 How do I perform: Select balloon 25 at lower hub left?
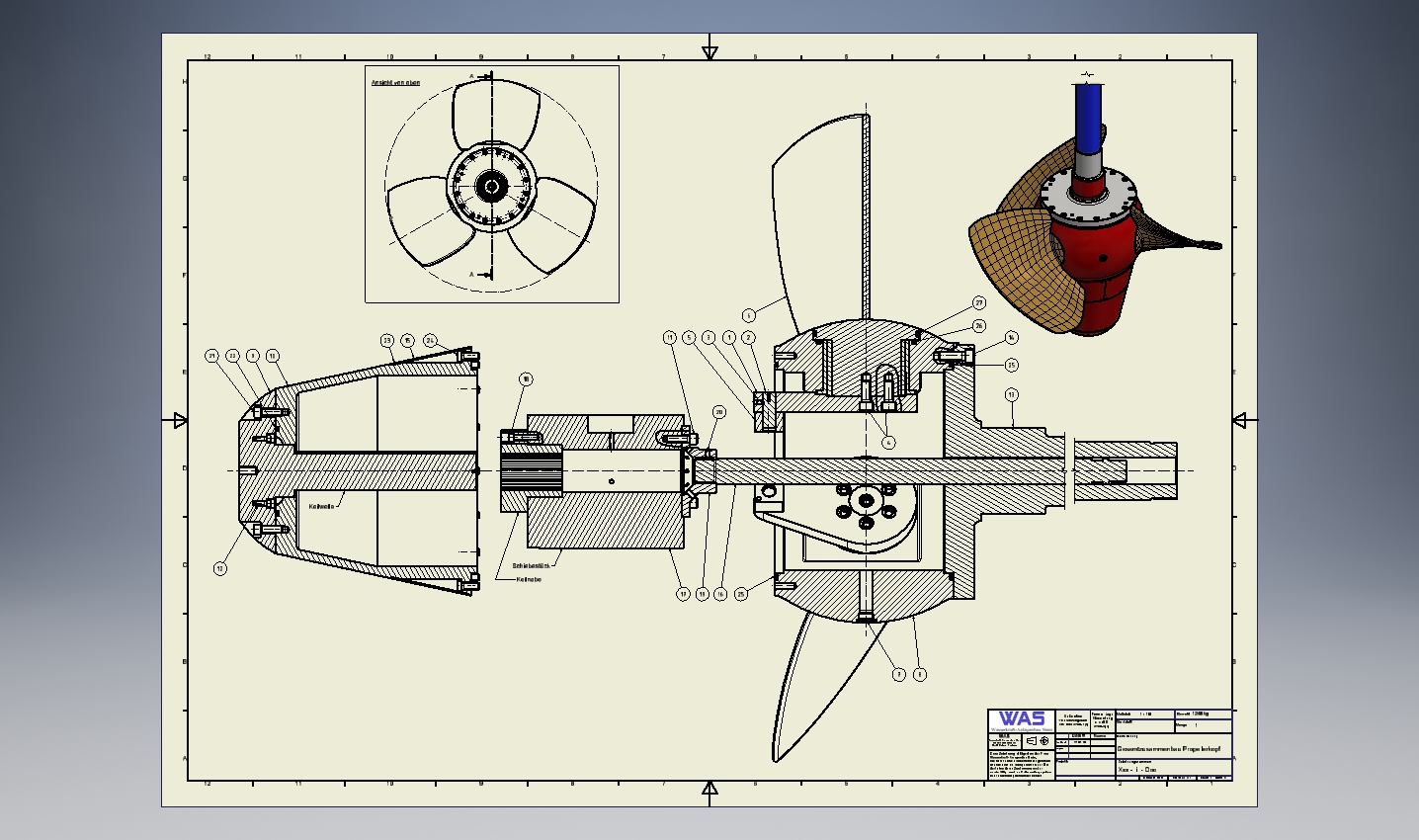tap(741, 594)
